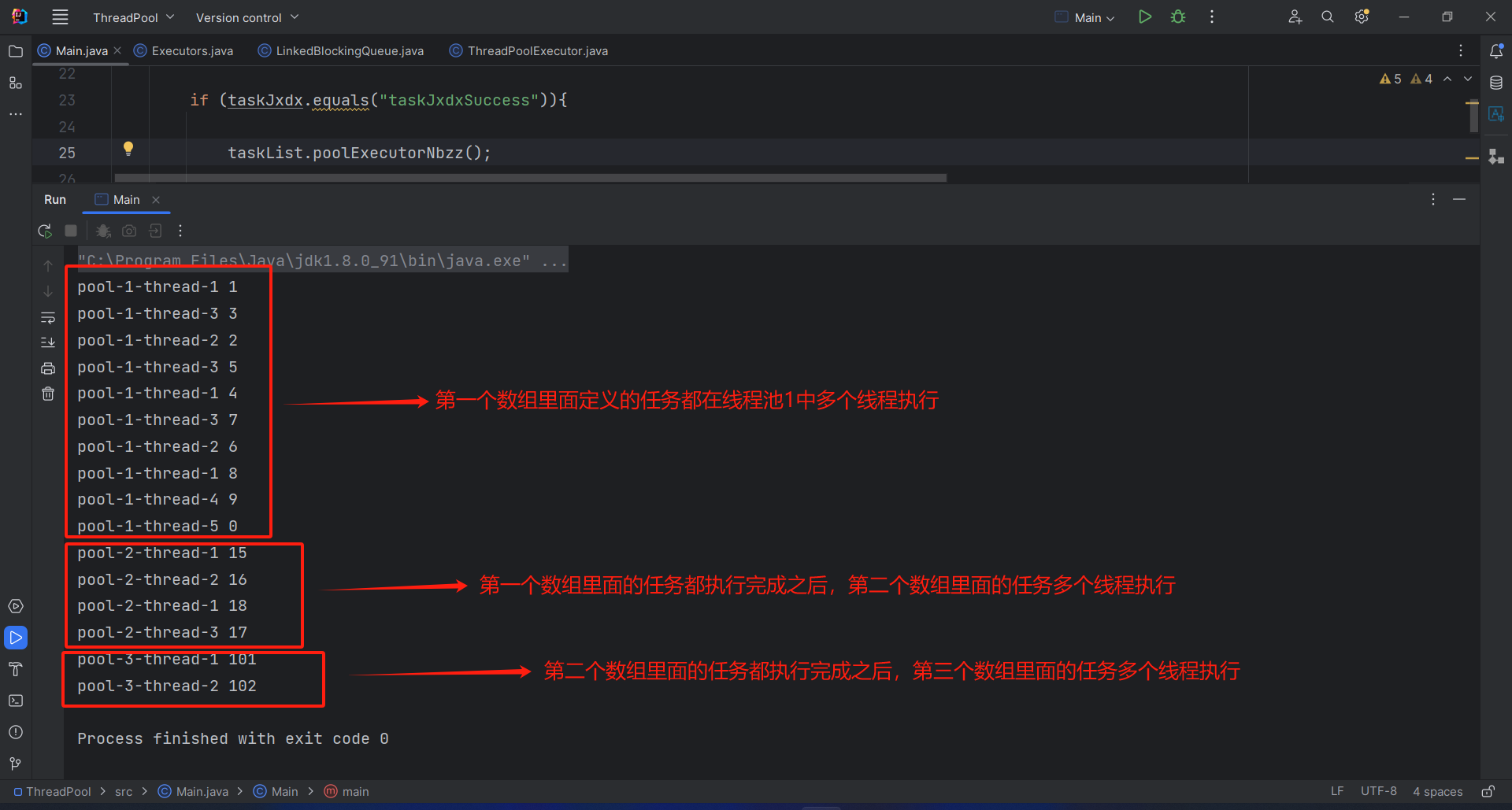Open the Notifications bell
Screen dimensions: 1512x810
coord(1496,51)
